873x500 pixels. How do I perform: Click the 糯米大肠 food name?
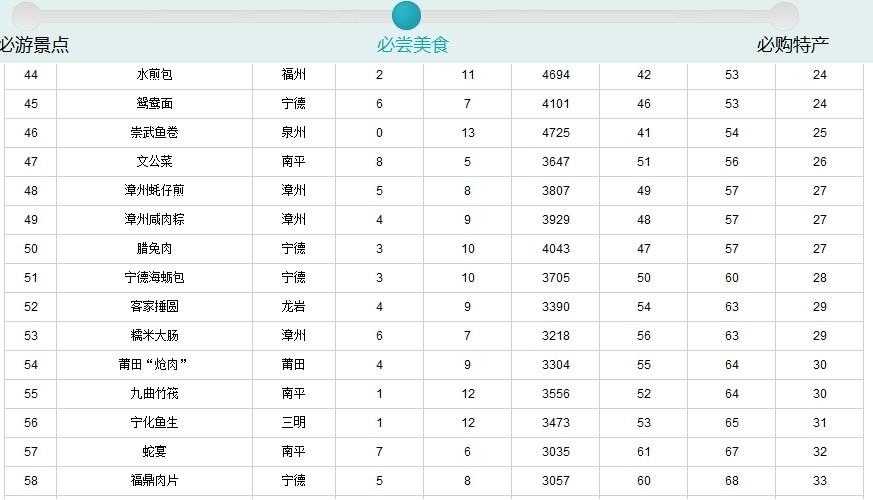154,336
